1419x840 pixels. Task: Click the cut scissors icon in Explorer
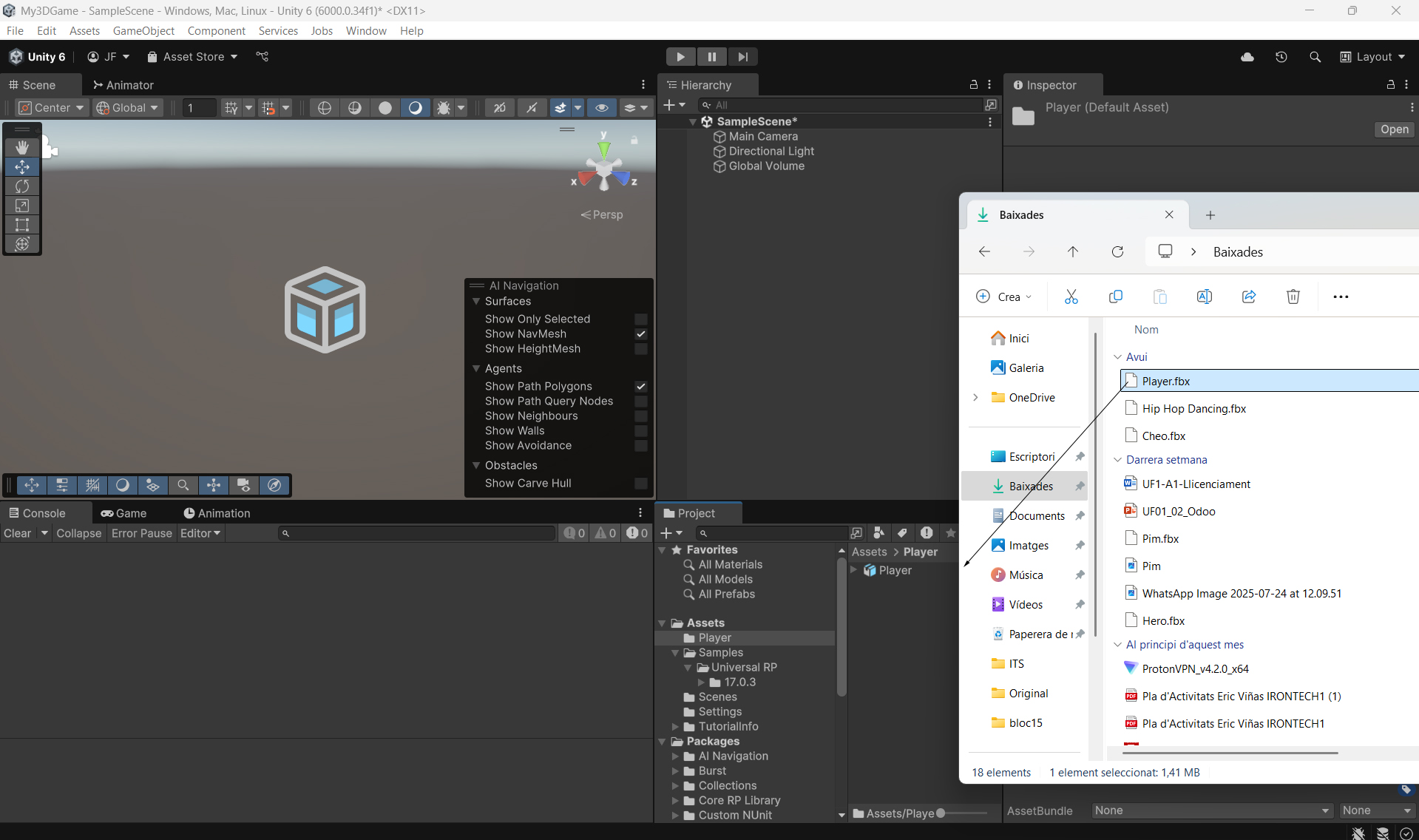[x=1071, y=297]
